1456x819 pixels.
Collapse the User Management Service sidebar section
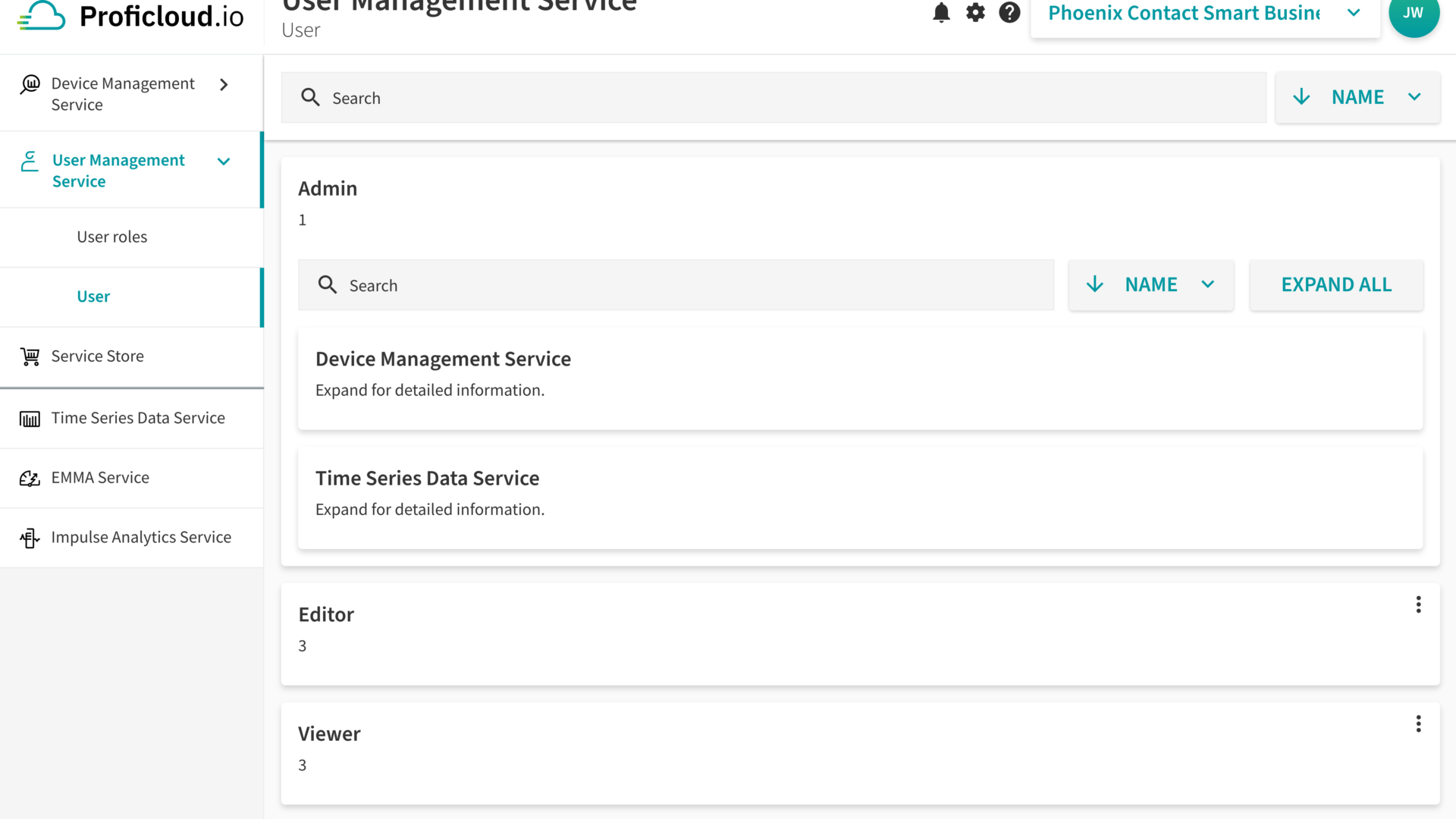click(x=223, y=162)
